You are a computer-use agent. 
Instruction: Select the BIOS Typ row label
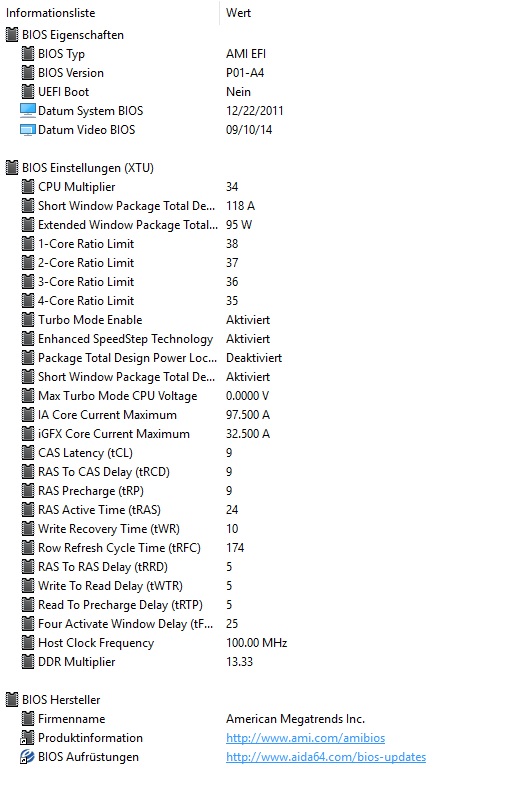coord(61,54)
